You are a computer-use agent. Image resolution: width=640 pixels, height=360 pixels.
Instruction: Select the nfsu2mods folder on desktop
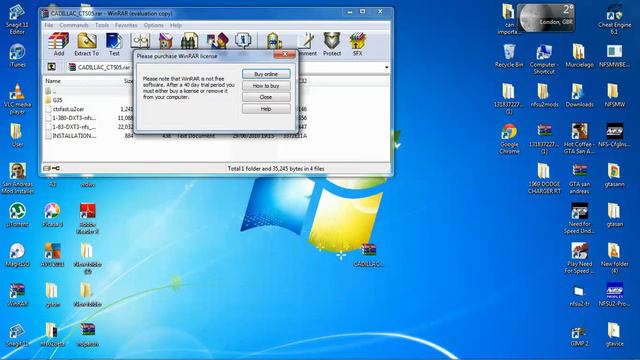(x=544, y=96)
